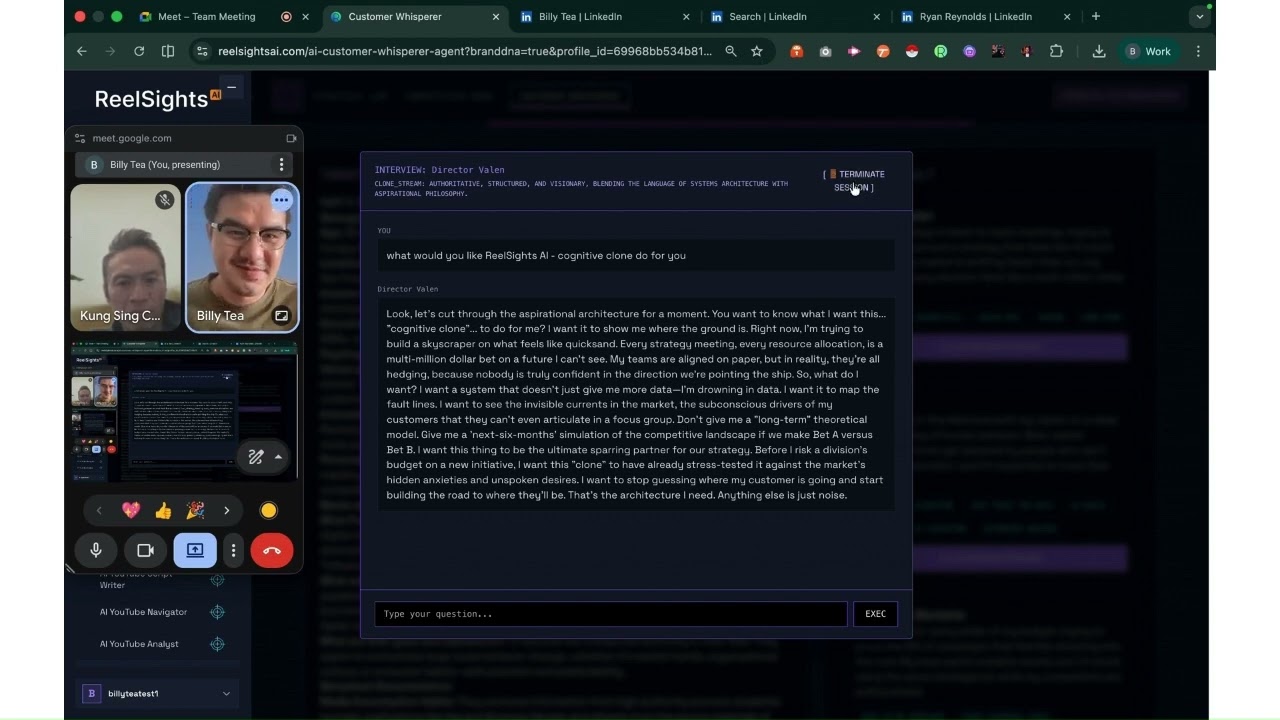Click the Pokeball extension icon
This screenshot has height=720, width=1280.
pyautogui.click(x=911, y=51)
